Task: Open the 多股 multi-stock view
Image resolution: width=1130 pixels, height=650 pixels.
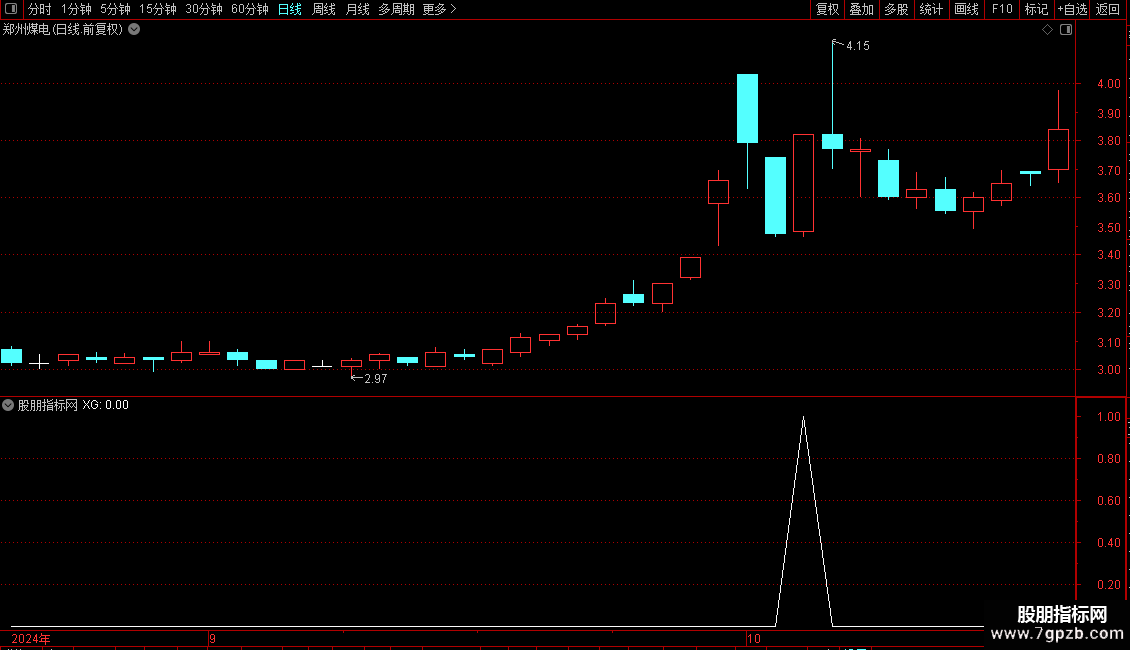Action: 896,9
